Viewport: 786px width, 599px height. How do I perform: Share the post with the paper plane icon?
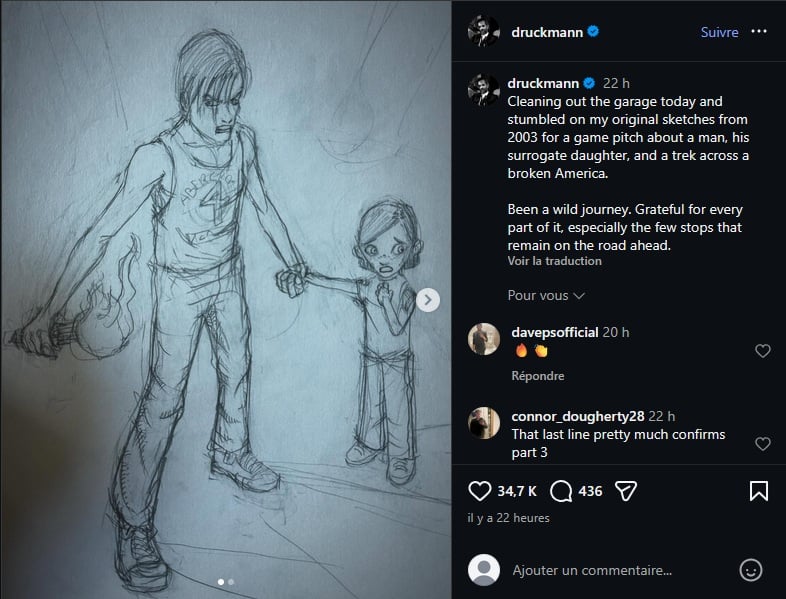tap(626, 491)
